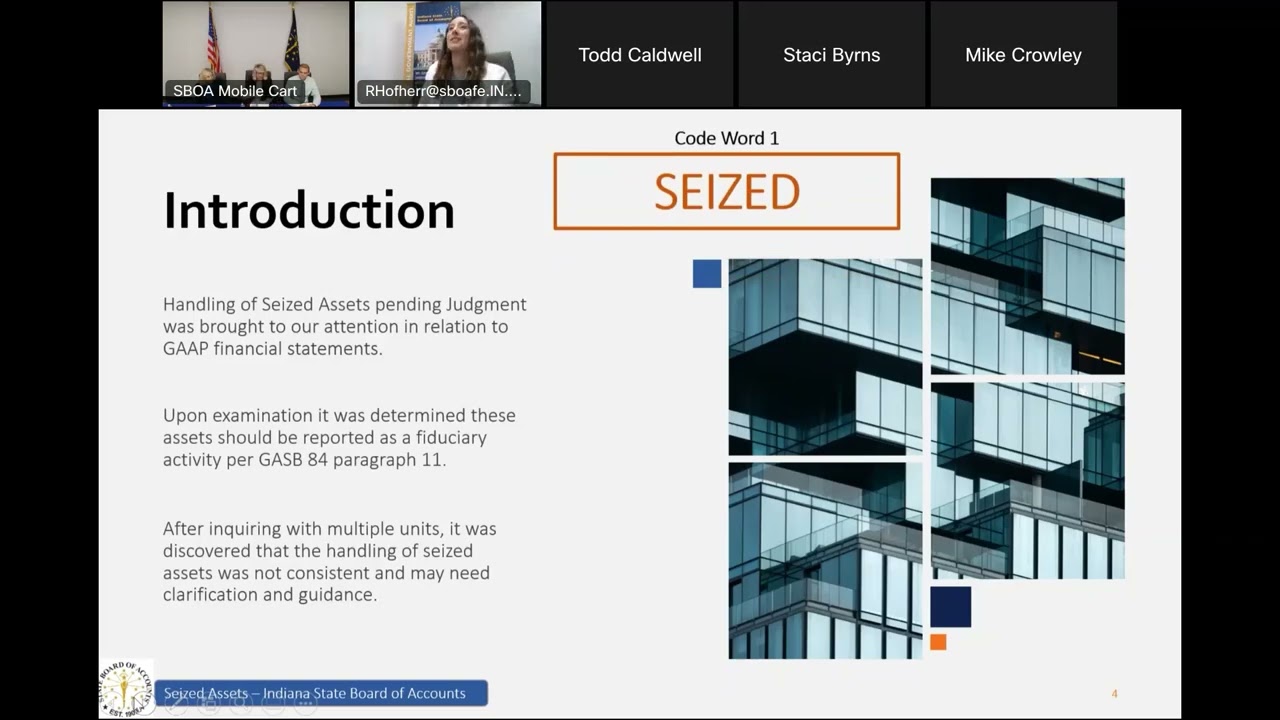The height and width of the screenshot is (720, 1280).
Task: Select the pen tool in slideshow controls
Action: 176,703
